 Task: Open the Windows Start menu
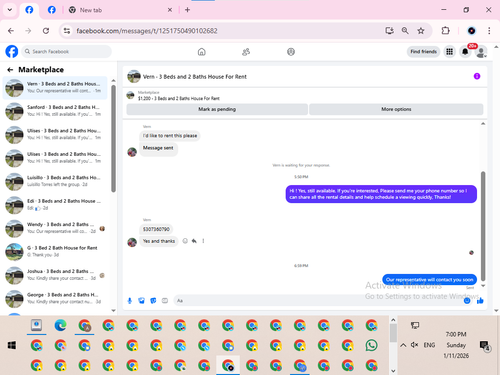click(x=12, y=345)
